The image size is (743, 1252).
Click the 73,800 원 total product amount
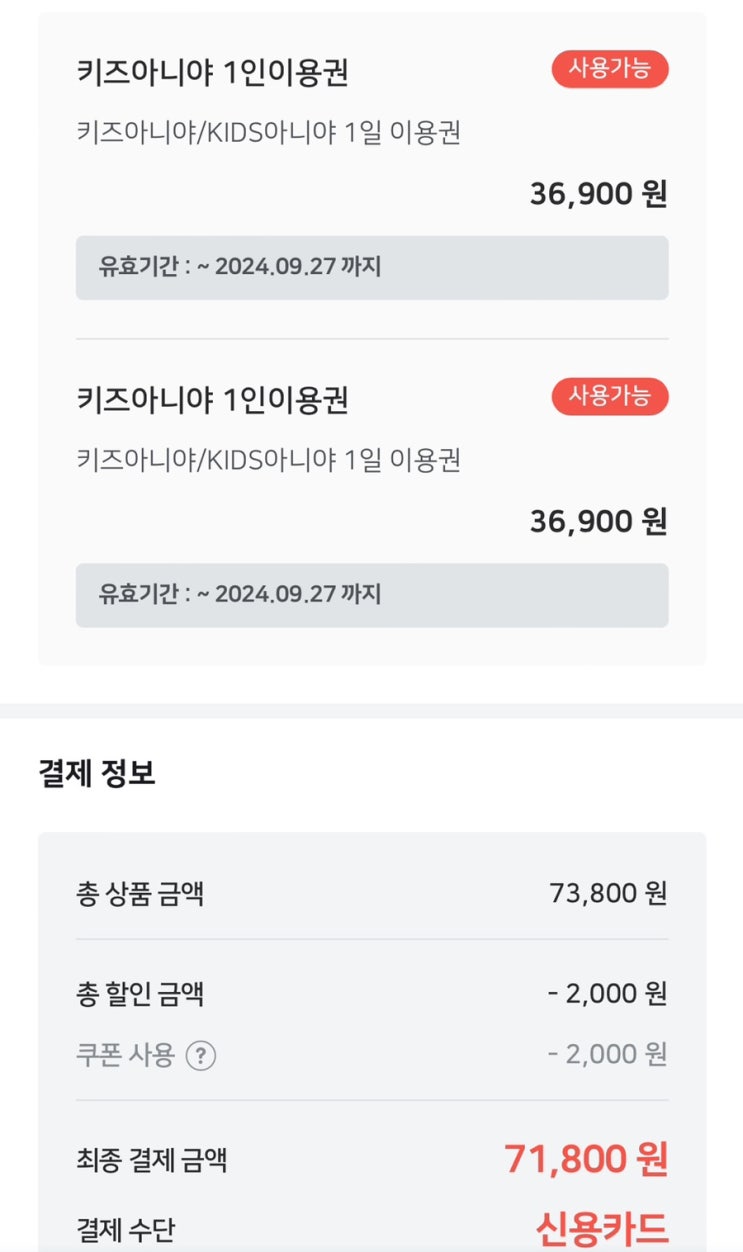click(607, 893)
